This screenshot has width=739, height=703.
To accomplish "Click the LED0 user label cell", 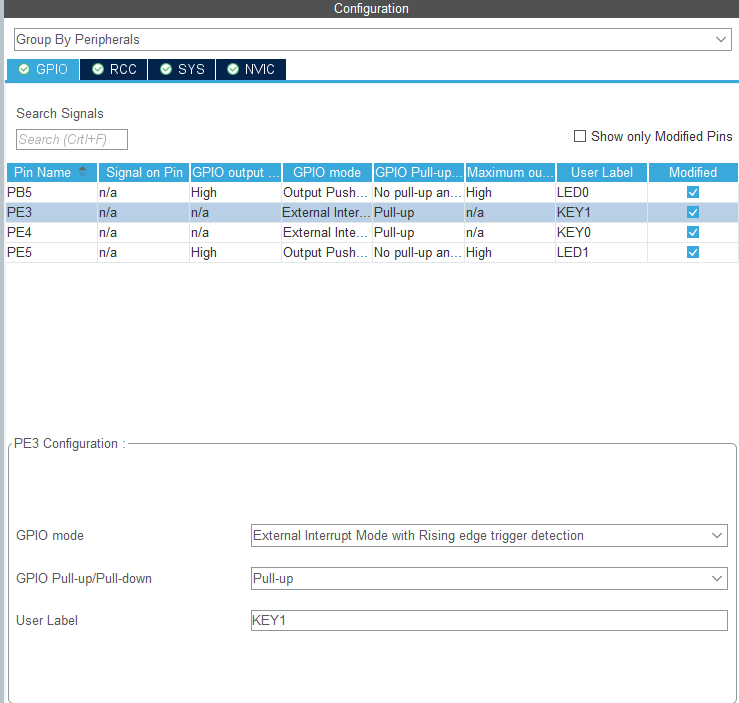I will 601,193.
